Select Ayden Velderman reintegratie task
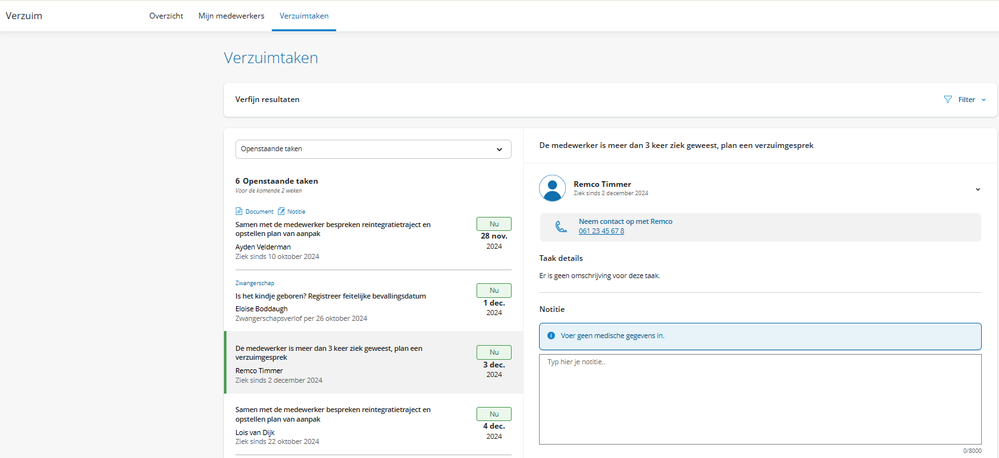Viewport: 999px width, 458px height. point(333,230)
